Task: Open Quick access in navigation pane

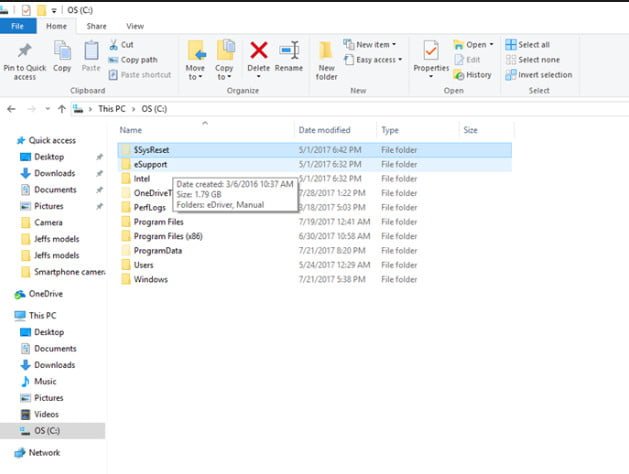Action: [x=52, y=140]
